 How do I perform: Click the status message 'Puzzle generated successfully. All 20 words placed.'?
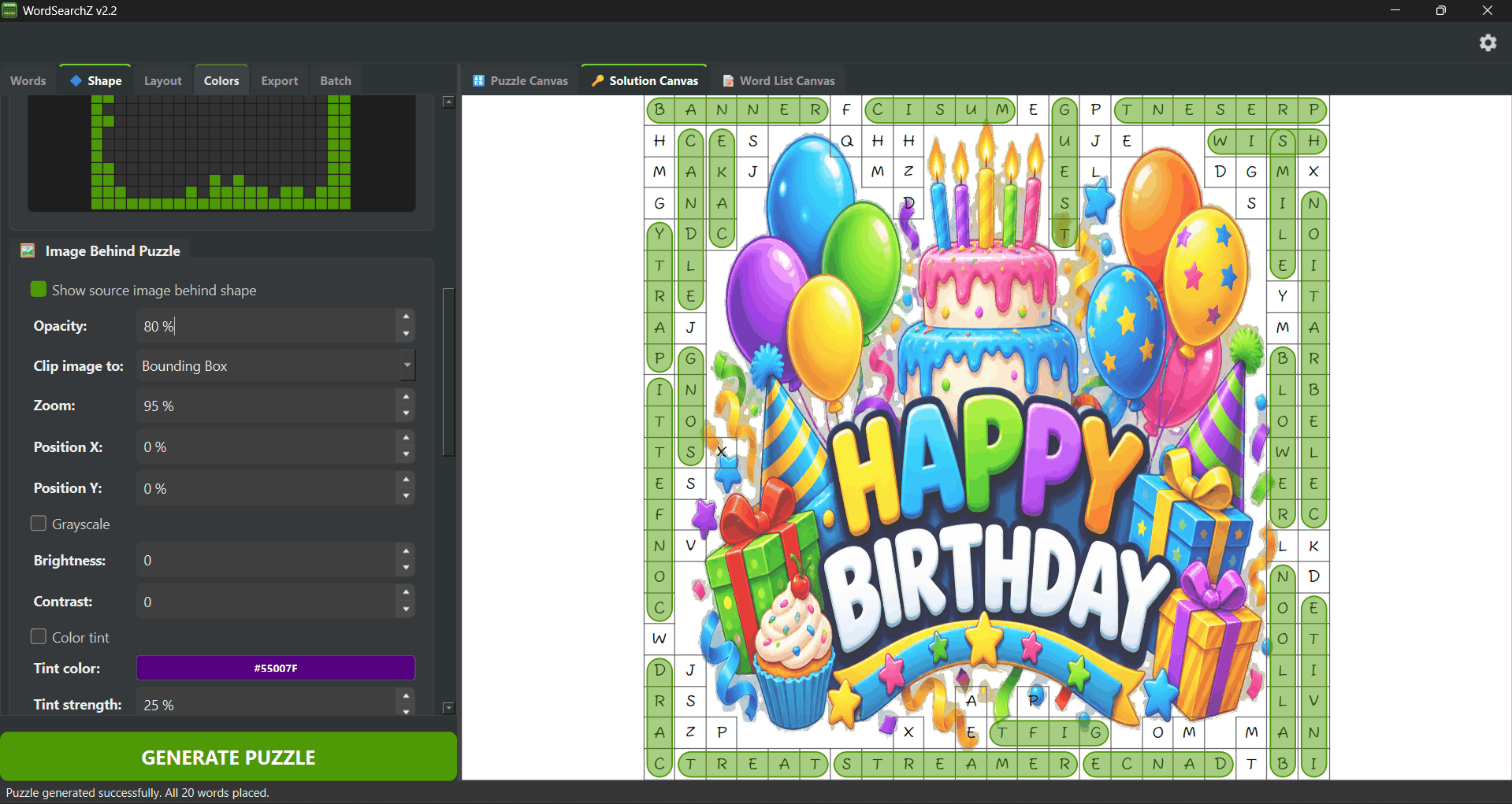(x=138, y=792)
